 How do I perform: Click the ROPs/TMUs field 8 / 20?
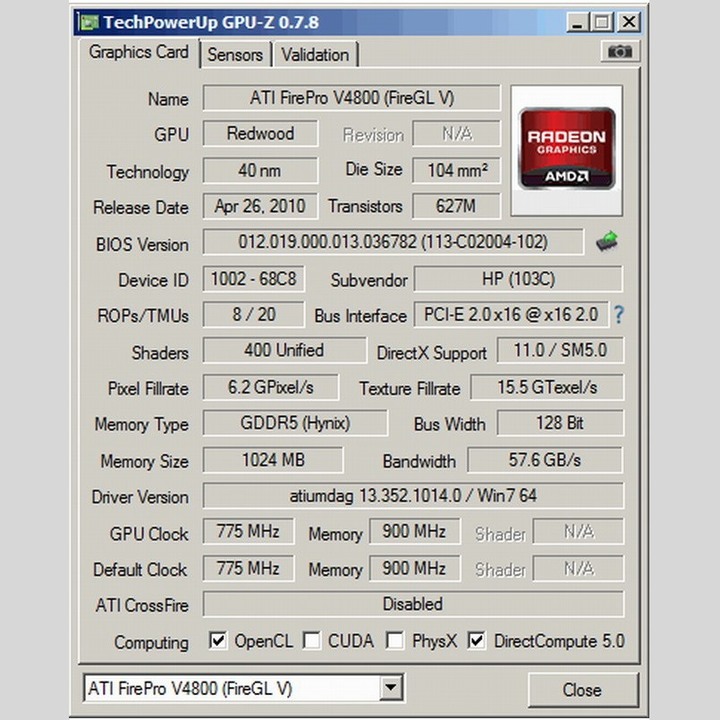coord(253,315)
